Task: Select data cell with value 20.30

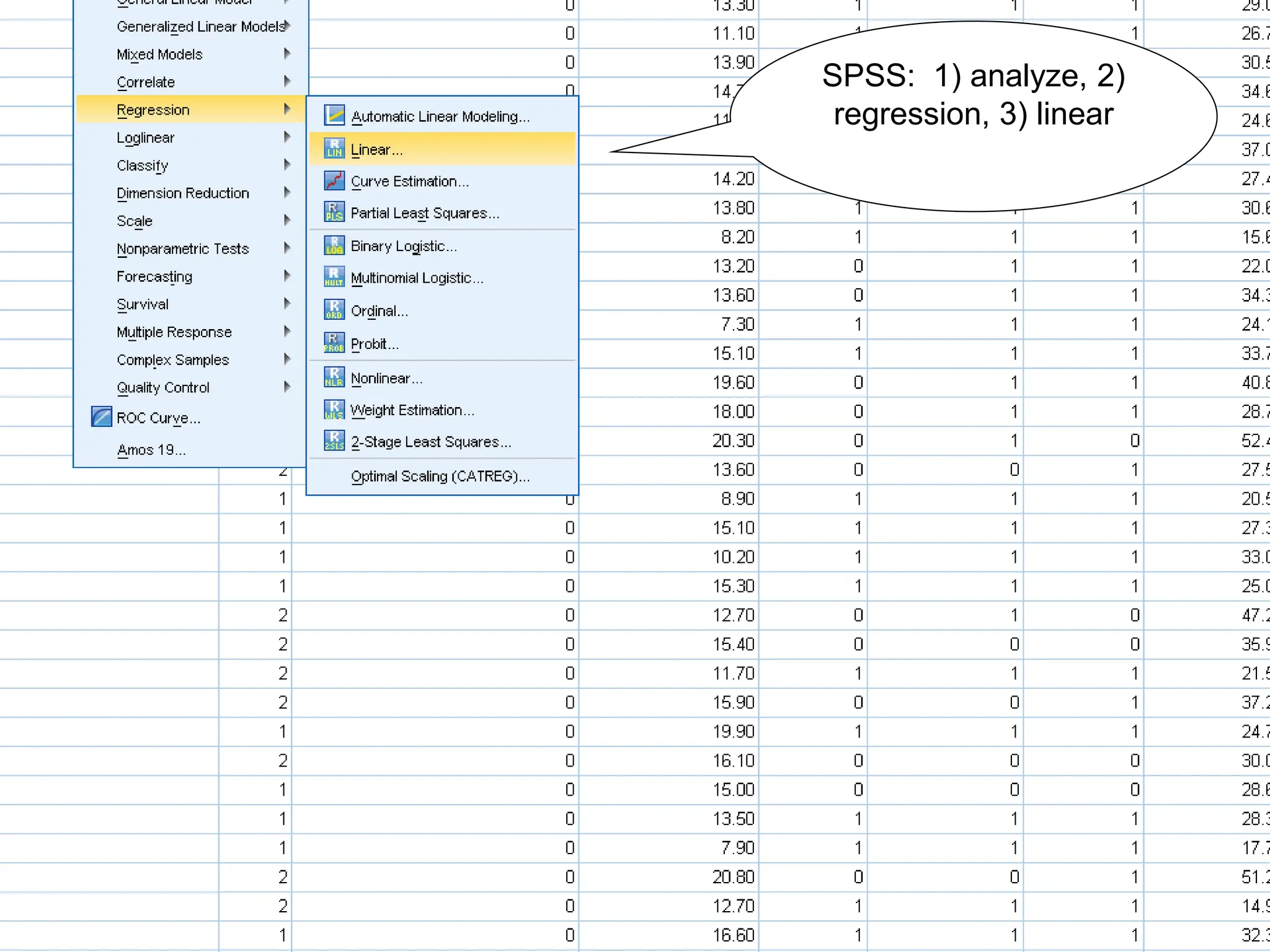Action: (x=669, y=441)
